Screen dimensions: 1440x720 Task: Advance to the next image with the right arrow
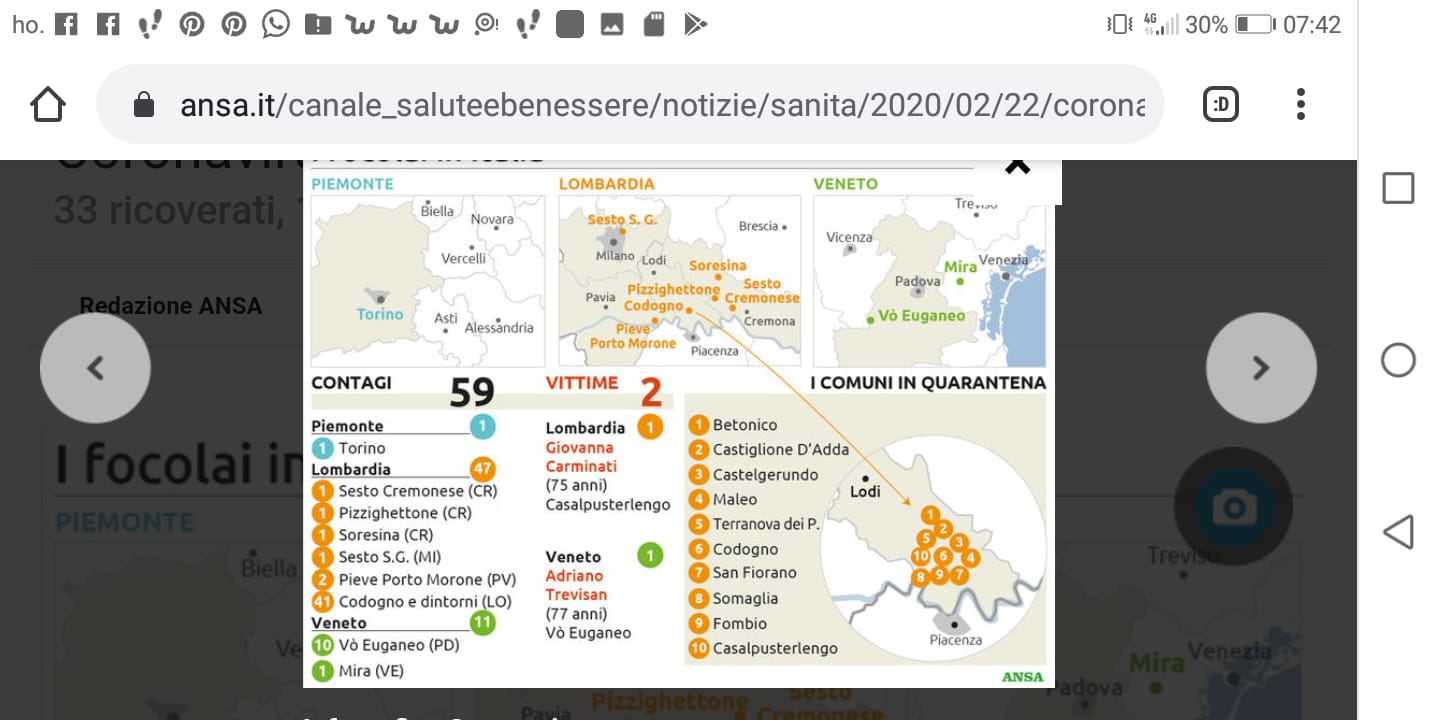(1261, 368)
